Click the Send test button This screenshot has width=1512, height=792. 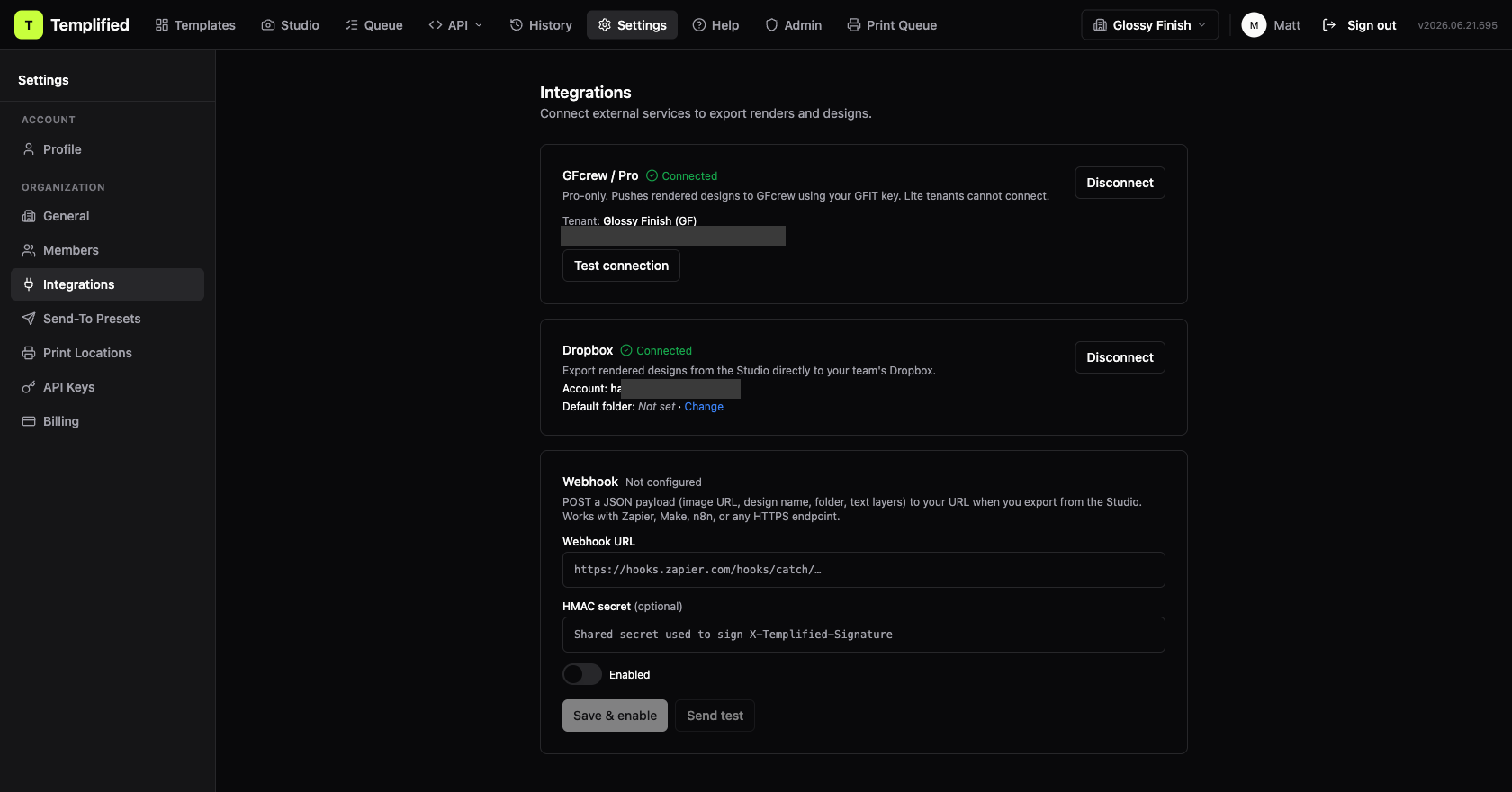click(715, 715)
